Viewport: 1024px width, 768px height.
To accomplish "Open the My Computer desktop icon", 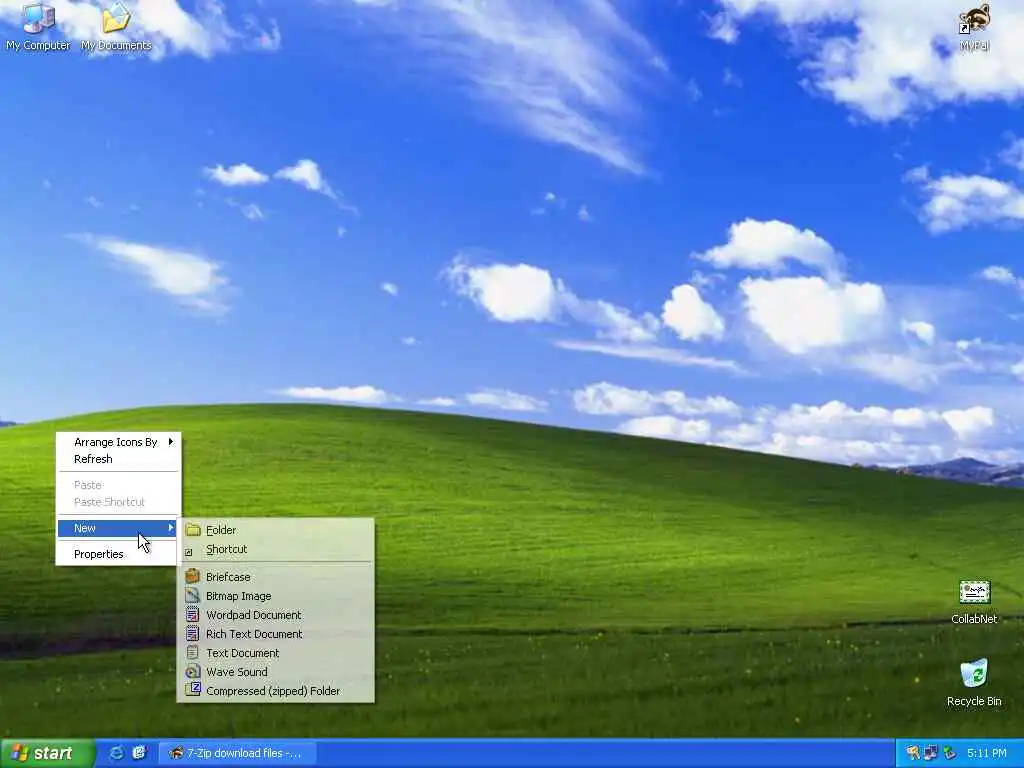I will 38,26.
